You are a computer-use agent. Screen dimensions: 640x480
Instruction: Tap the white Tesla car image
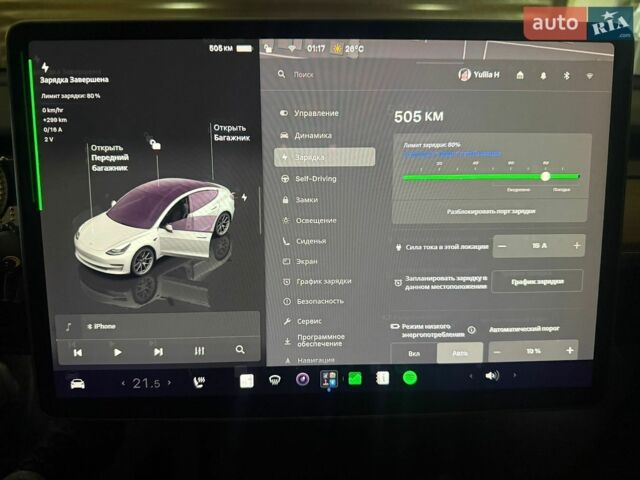coord(154,226)
